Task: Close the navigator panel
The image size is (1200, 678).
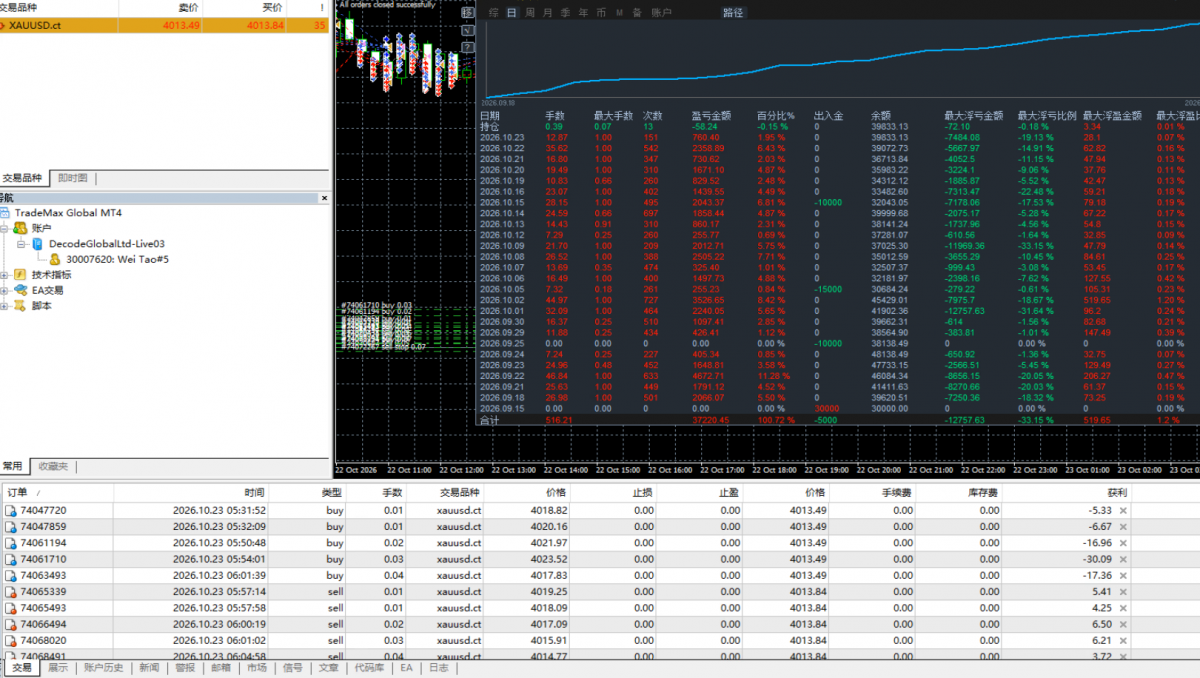Action: [324, 198]
